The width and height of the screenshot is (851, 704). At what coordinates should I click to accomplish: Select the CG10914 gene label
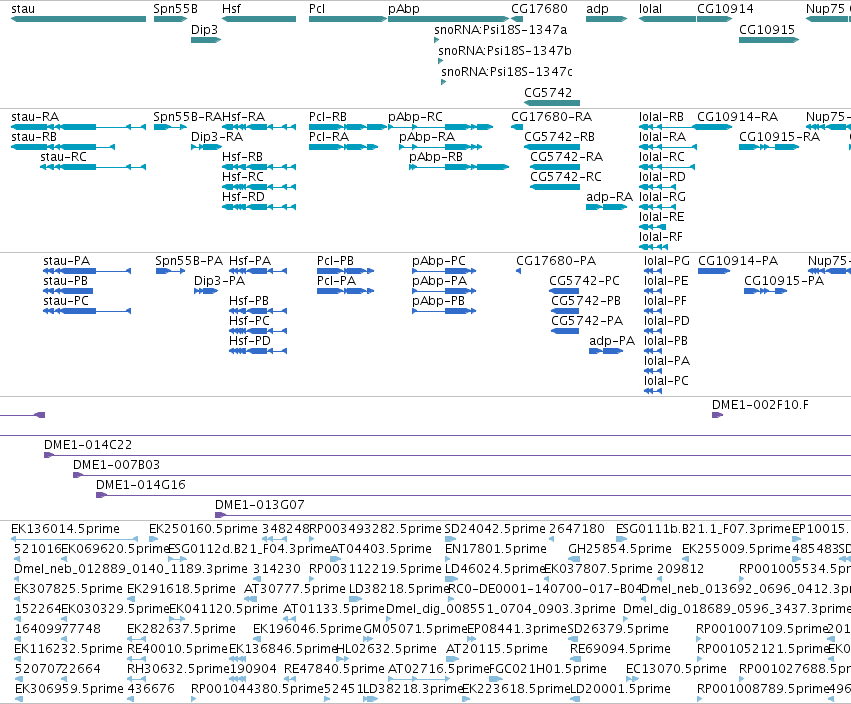point(725,9)
